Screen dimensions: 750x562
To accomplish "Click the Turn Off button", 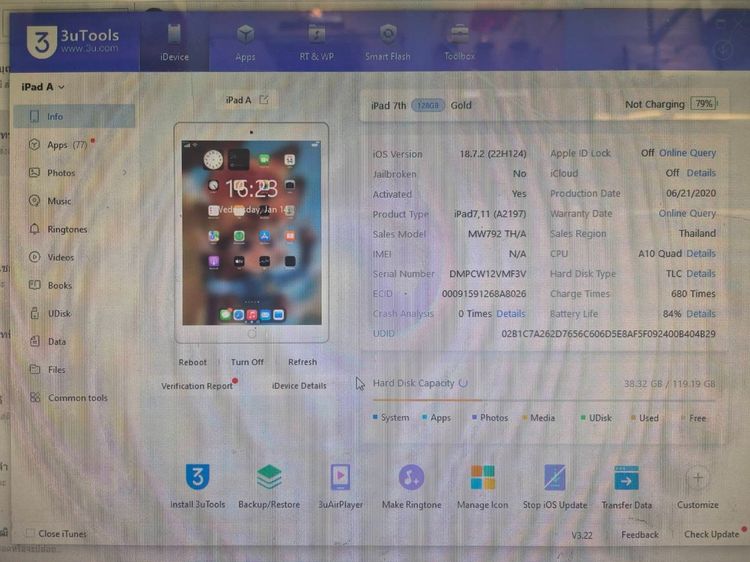I will [x=247, y=362].
